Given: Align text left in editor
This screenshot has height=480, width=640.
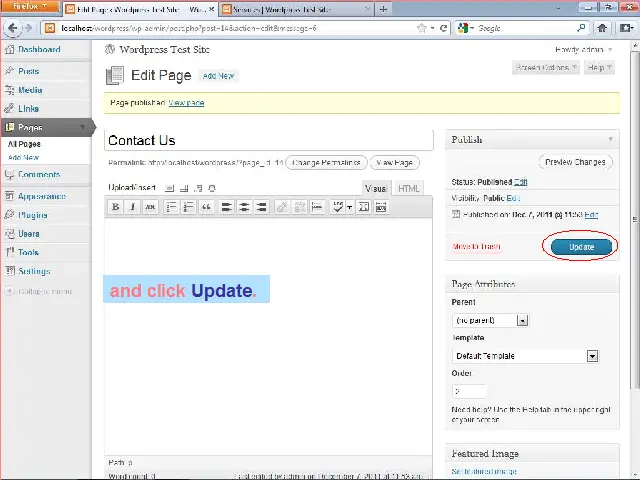Looking at the screenshot, I should click(x=227, y=207).
